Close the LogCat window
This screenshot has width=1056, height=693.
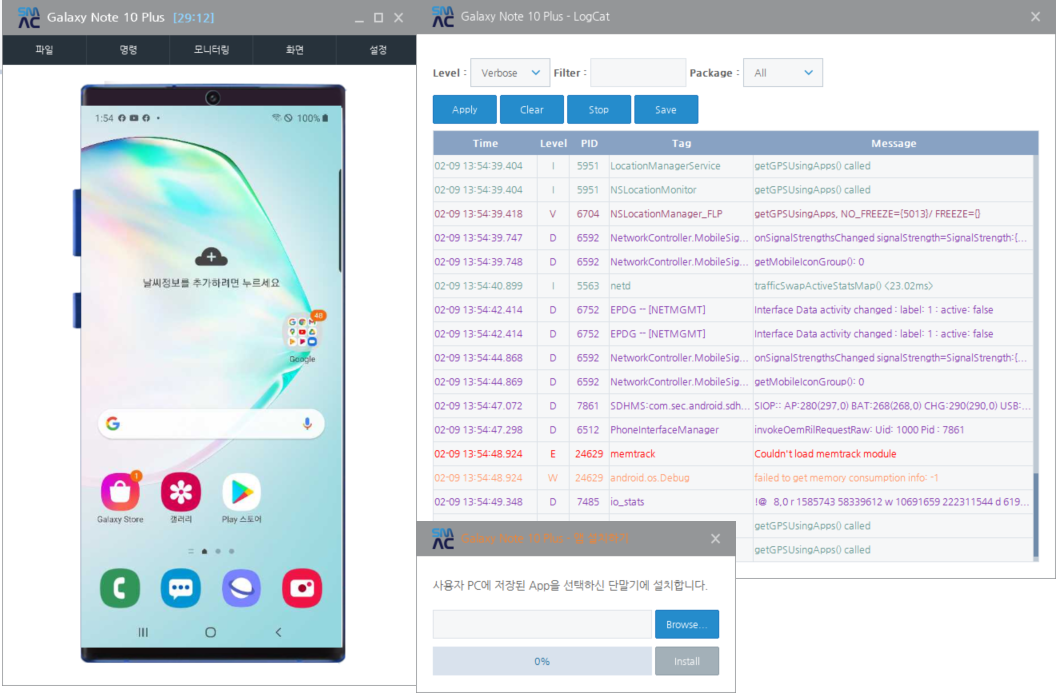(x=1035, y=17)
